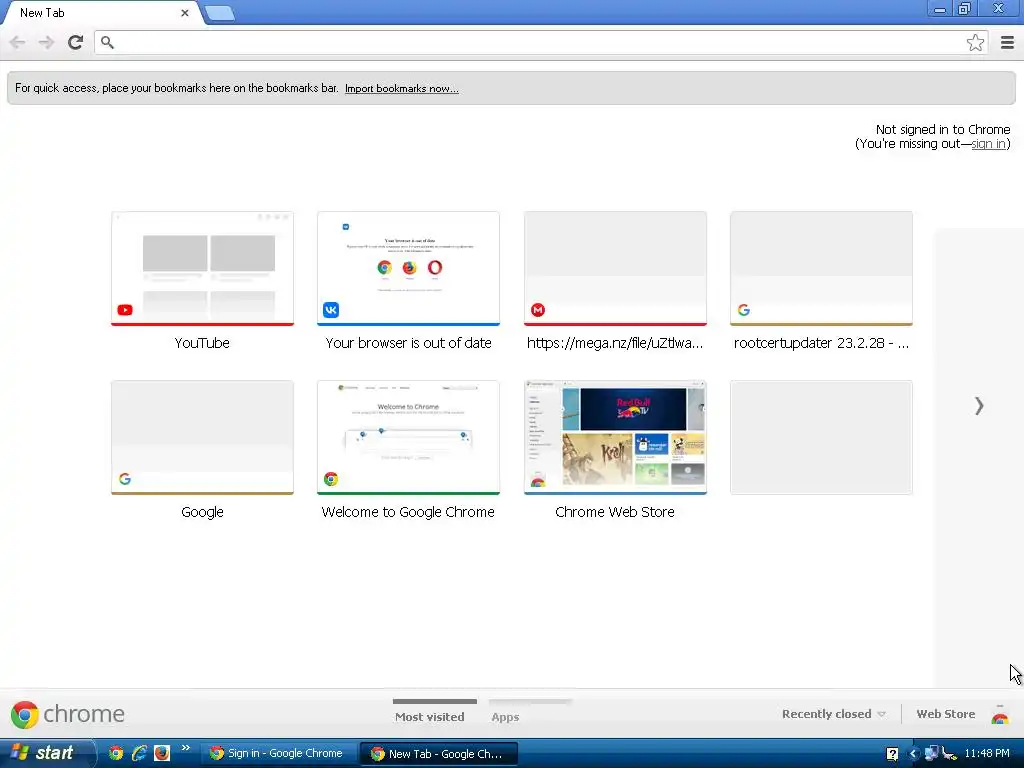
Task: Click the Chrome favicon on Welcome tile
Action: (x=331, y=479)
